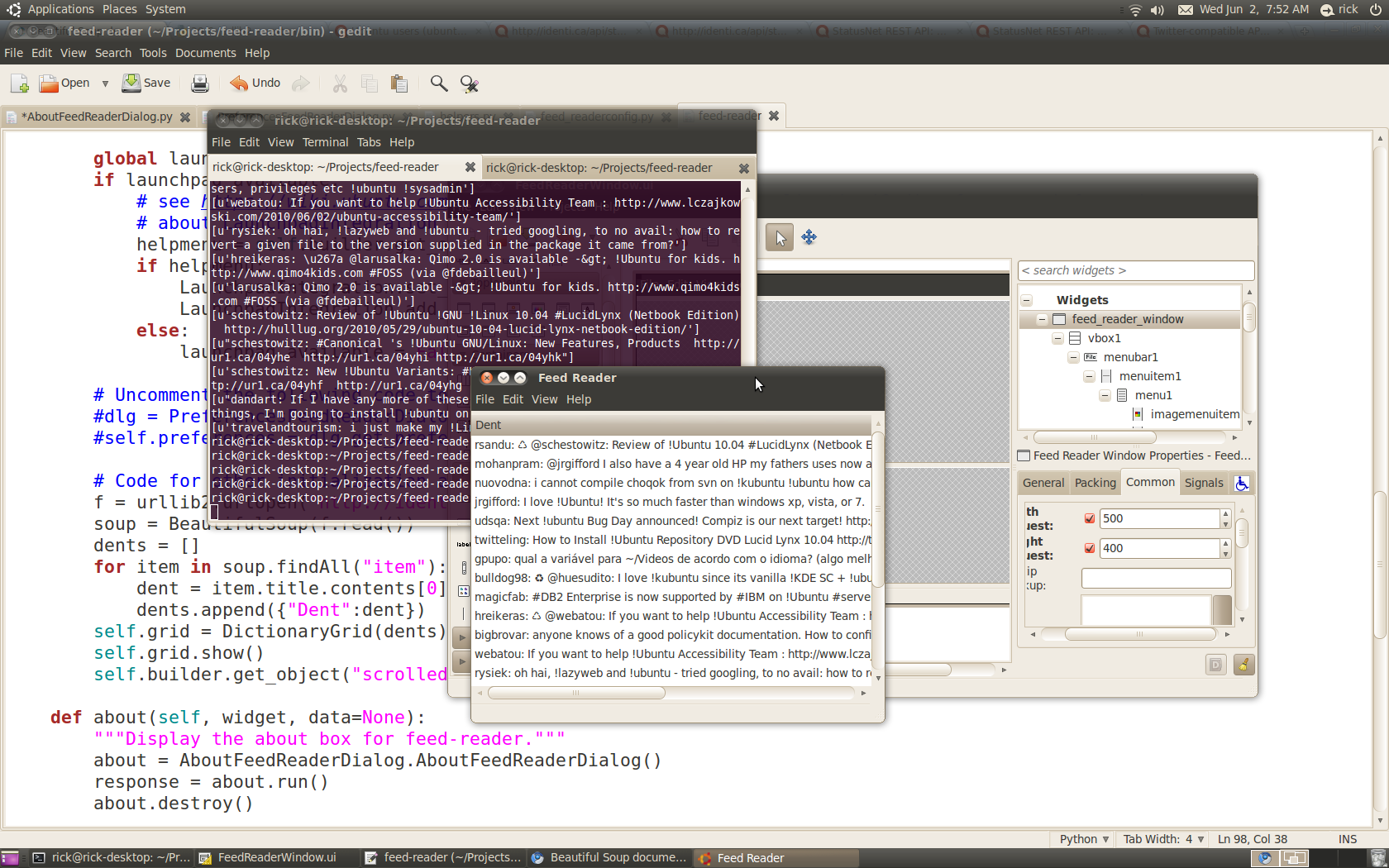Viewport: 1389px width, 868px height.
Task: Collapse the feed_reader_window tree node
Action: (x=1042, y=320)
